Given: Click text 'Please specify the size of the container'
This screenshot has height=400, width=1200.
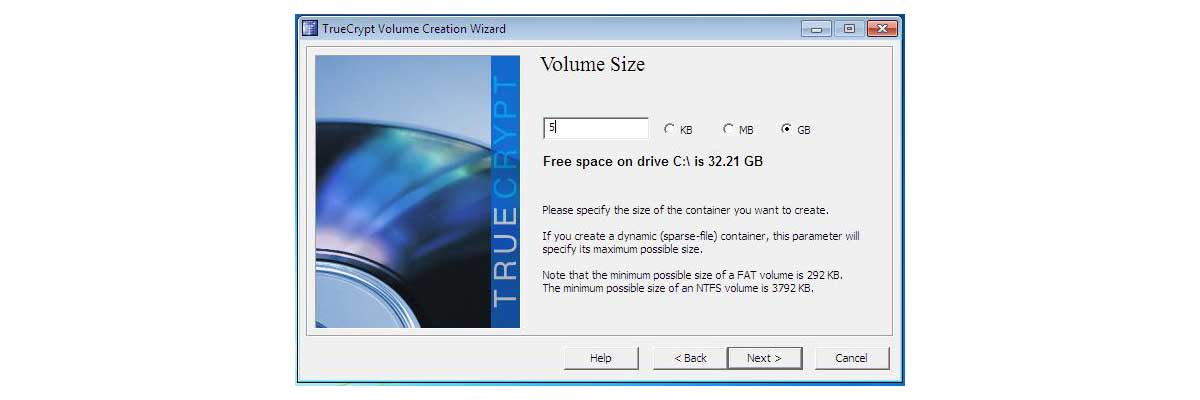Looking at the screenshot, I should pos(686,210).
